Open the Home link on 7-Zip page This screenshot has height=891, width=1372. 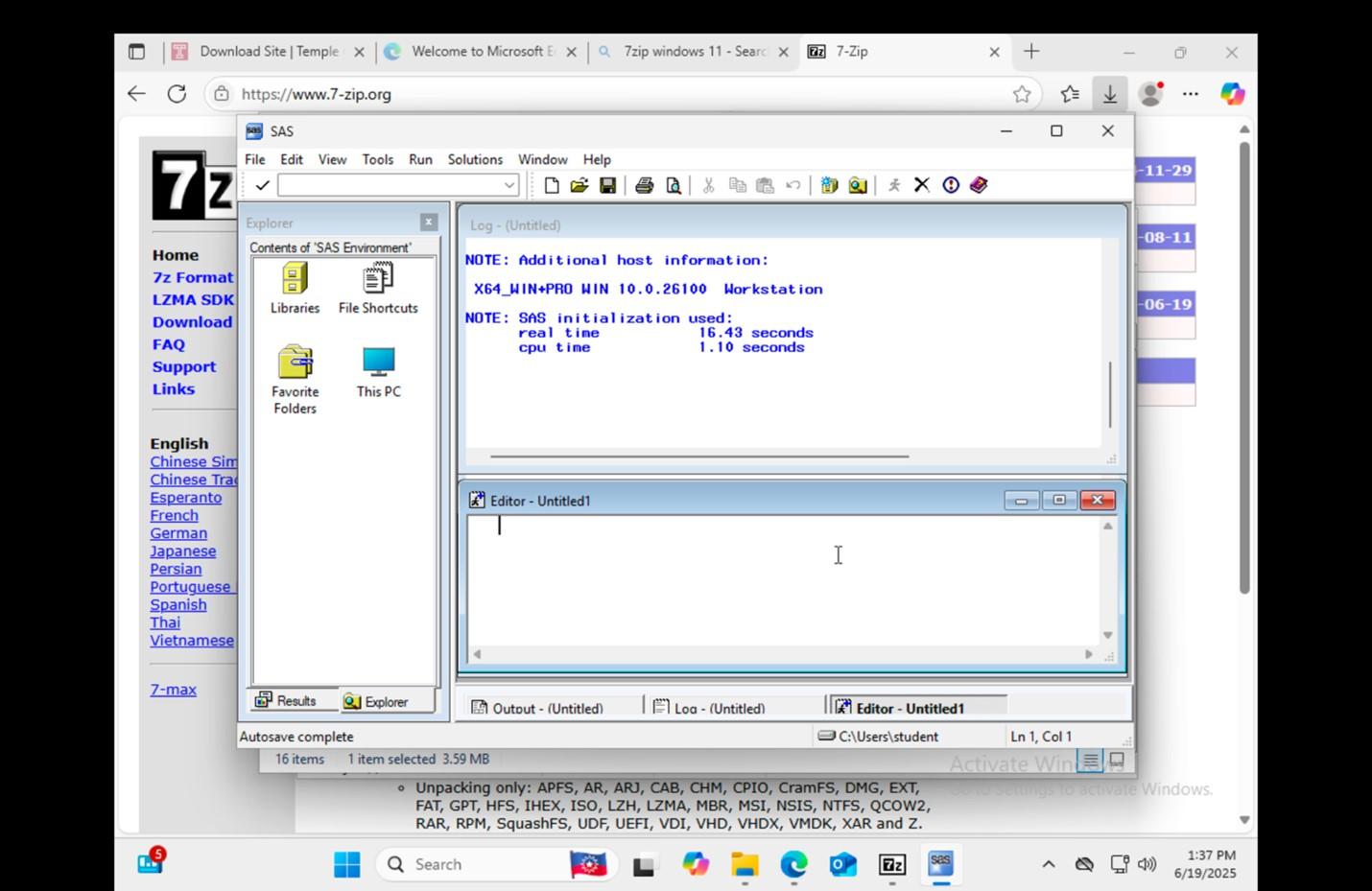[x=176, y=255]
